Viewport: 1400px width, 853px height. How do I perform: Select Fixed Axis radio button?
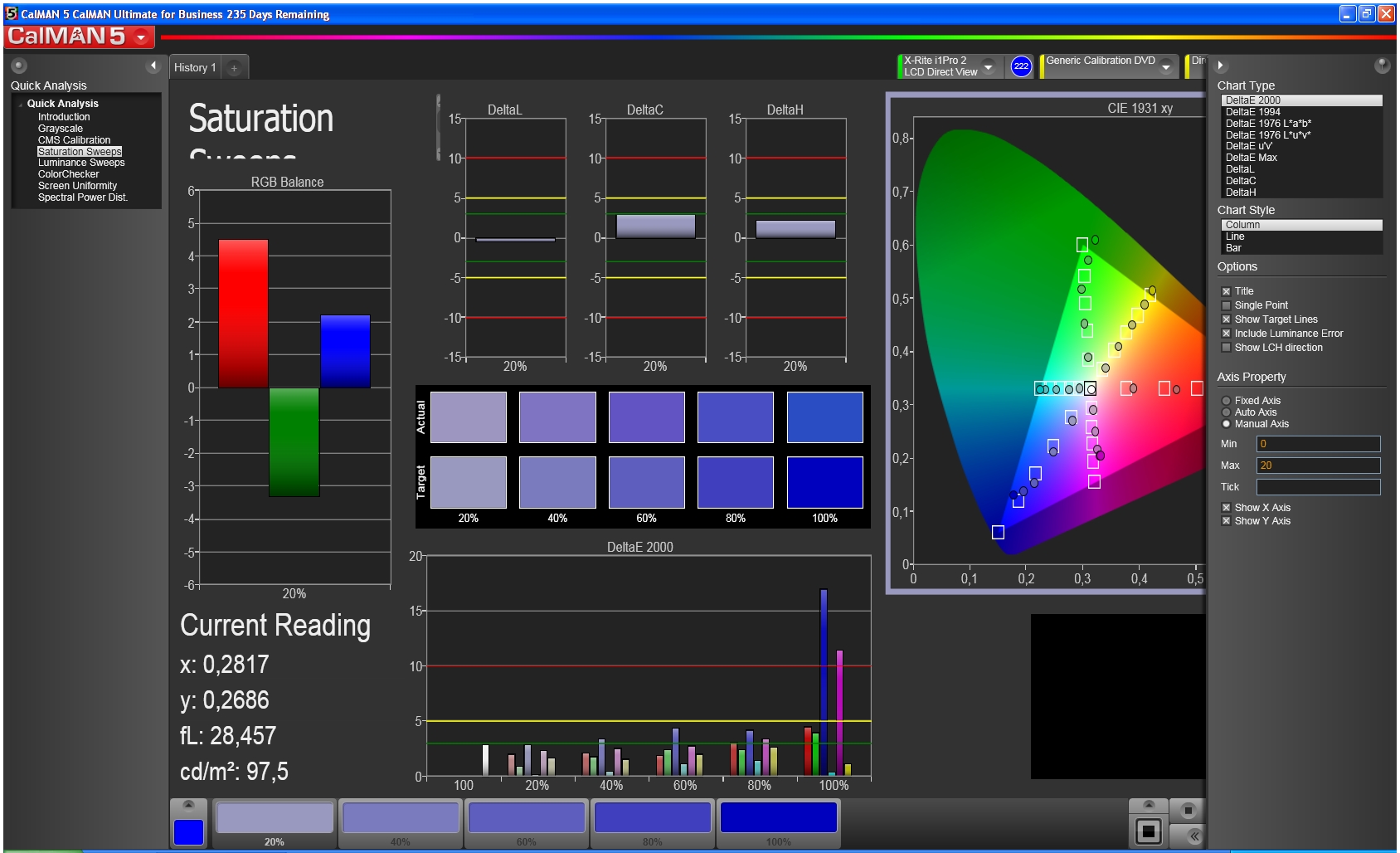(x=1226, y=401)
